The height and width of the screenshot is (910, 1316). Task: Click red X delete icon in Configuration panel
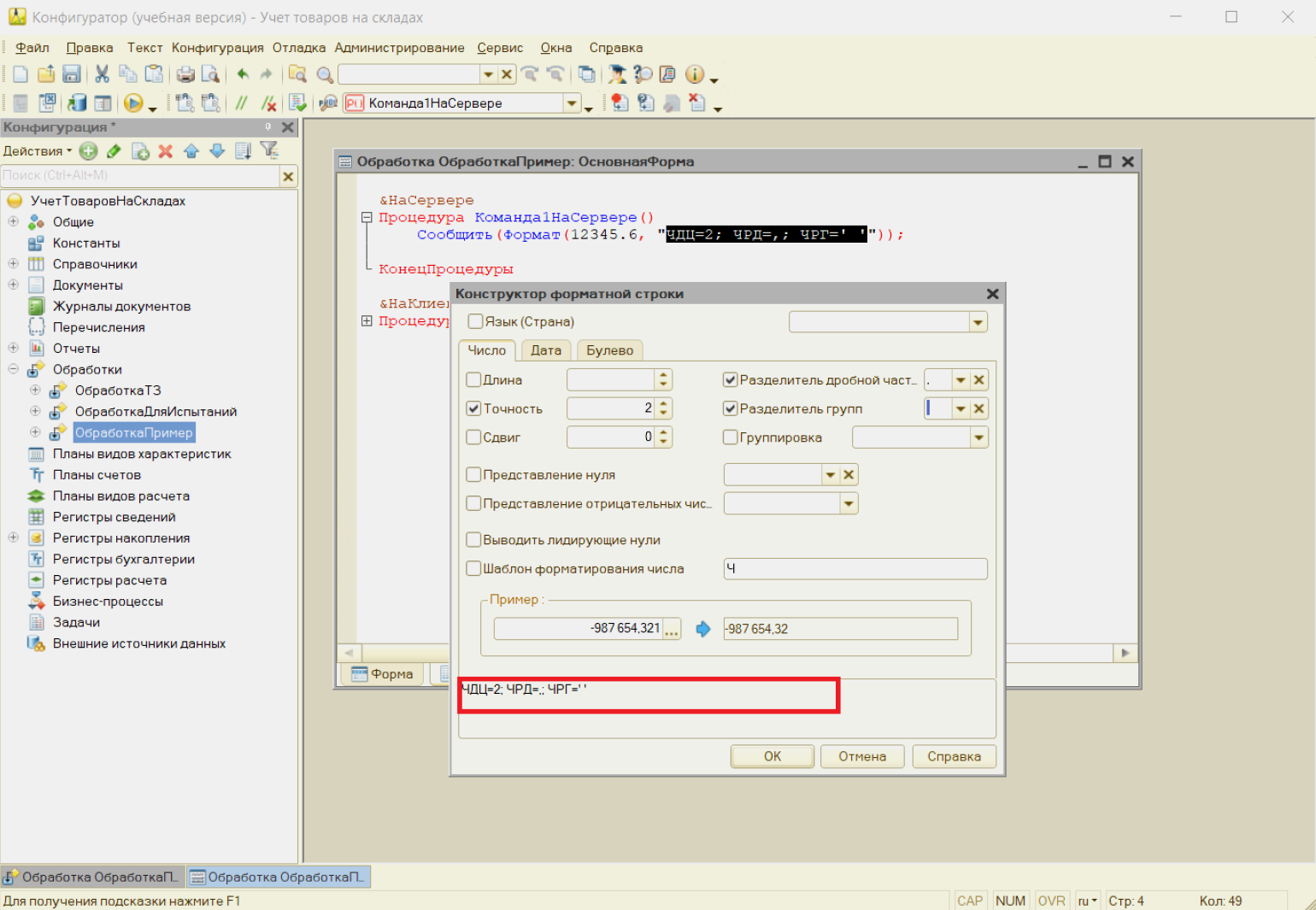pyautogui.click(x=166, y=151)
